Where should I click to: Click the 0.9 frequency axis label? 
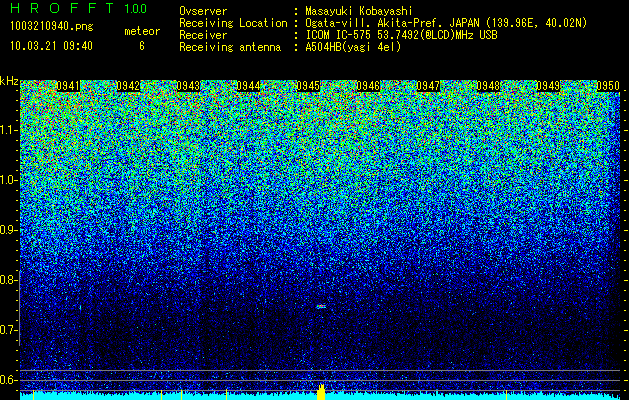click(9, 230)
